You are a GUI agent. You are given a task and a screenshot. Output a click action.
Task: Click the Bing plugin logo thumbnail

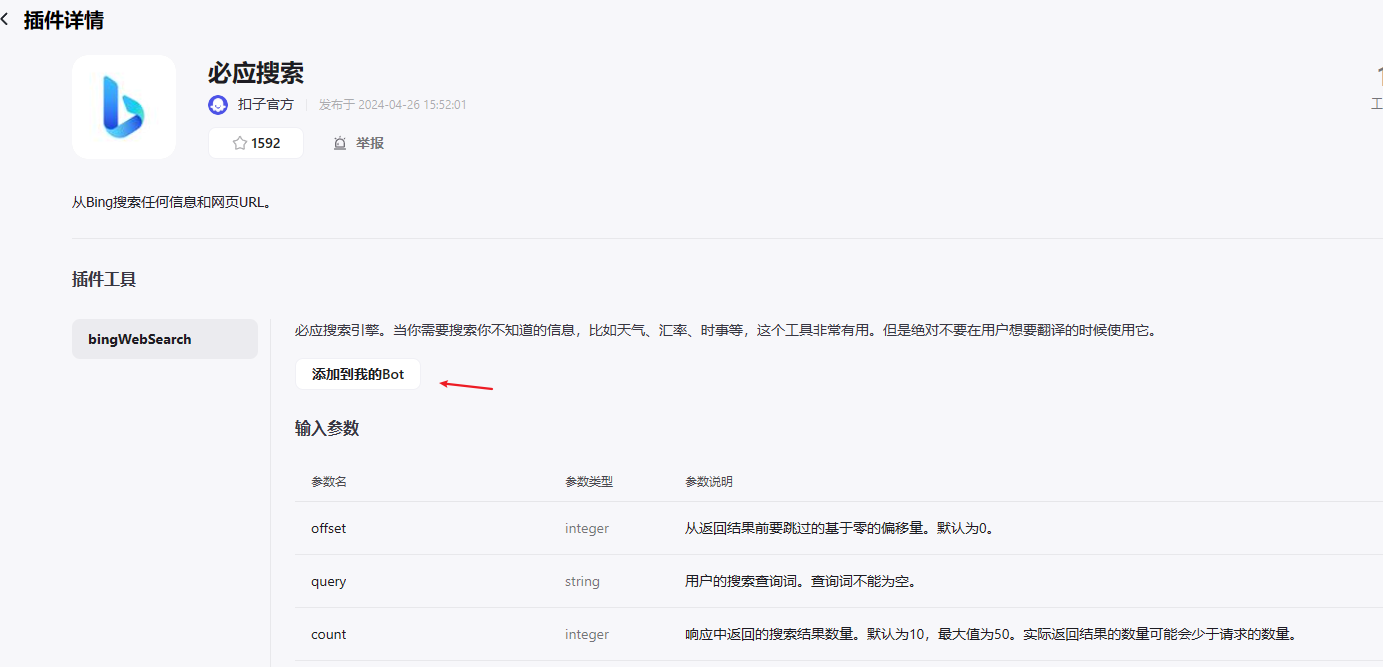pyautogui.click(x=124, y=107)
